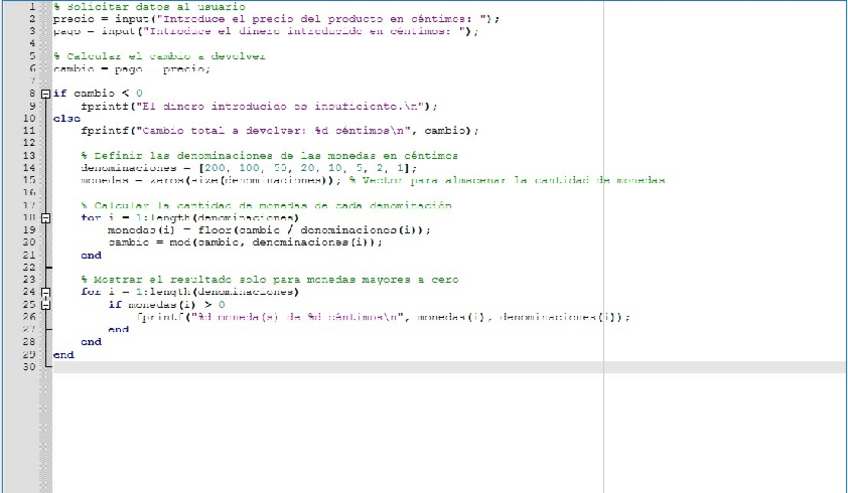
Task: Click line number 30 in the margin
Action: pyautogui.click(x=30, y=366)
